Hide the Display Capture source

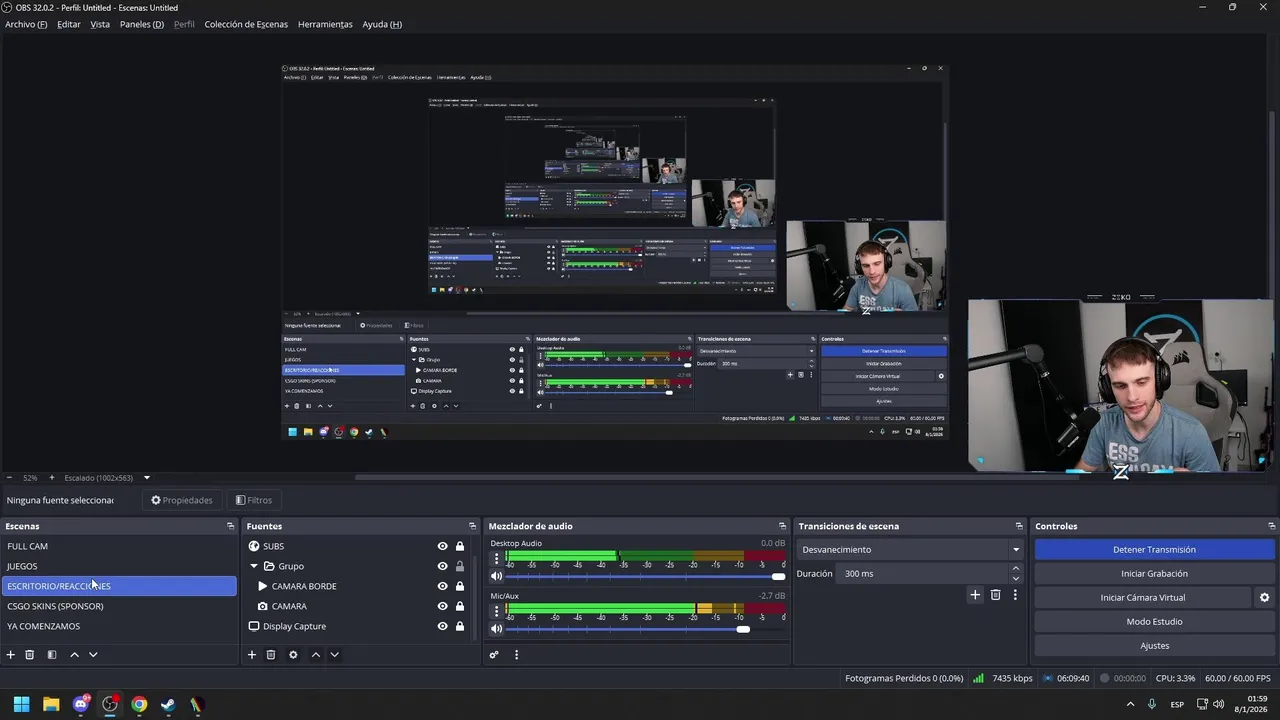(442, 626)
